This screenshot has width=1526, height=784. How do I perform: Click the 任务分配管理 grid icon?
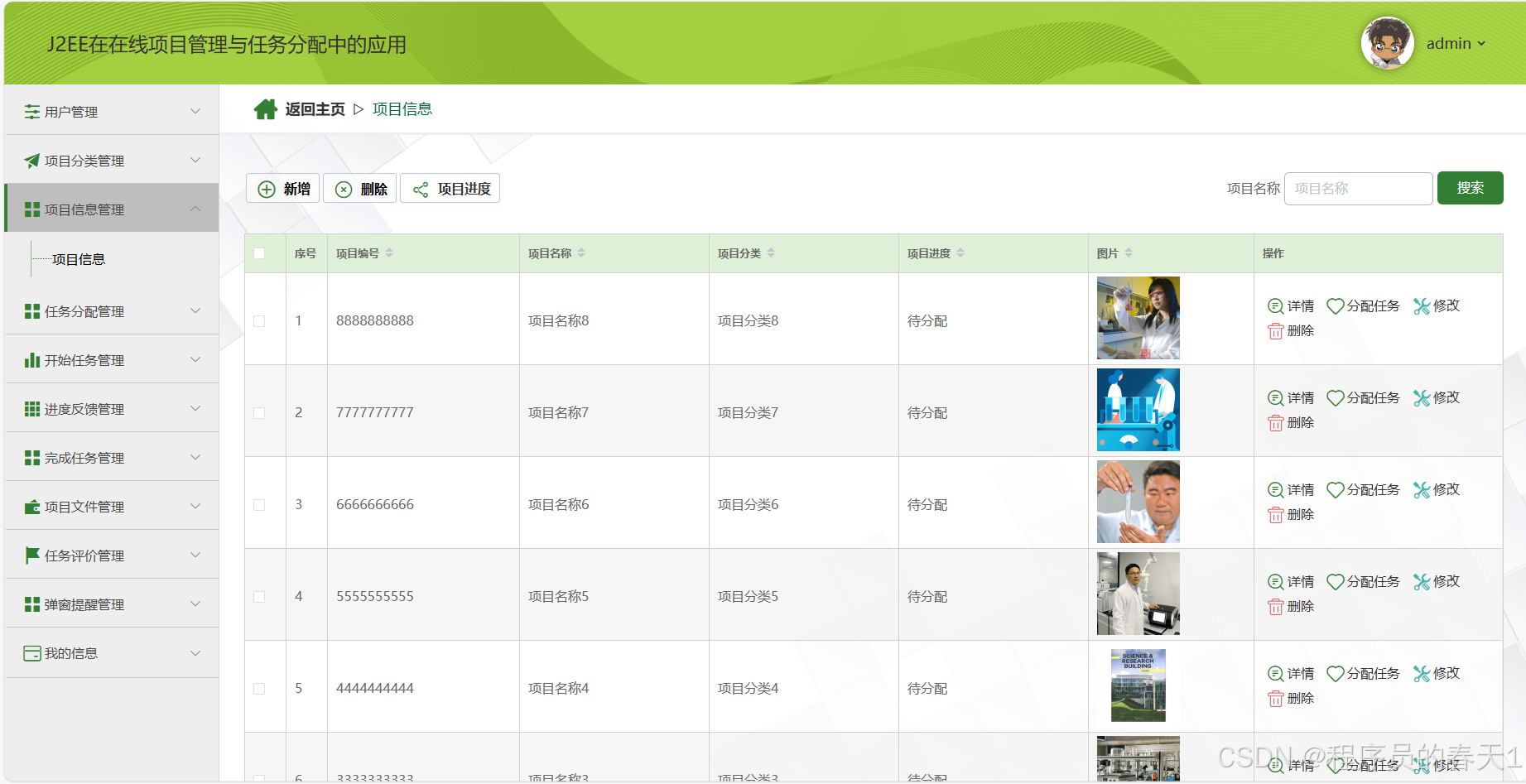tap(32, 311)
